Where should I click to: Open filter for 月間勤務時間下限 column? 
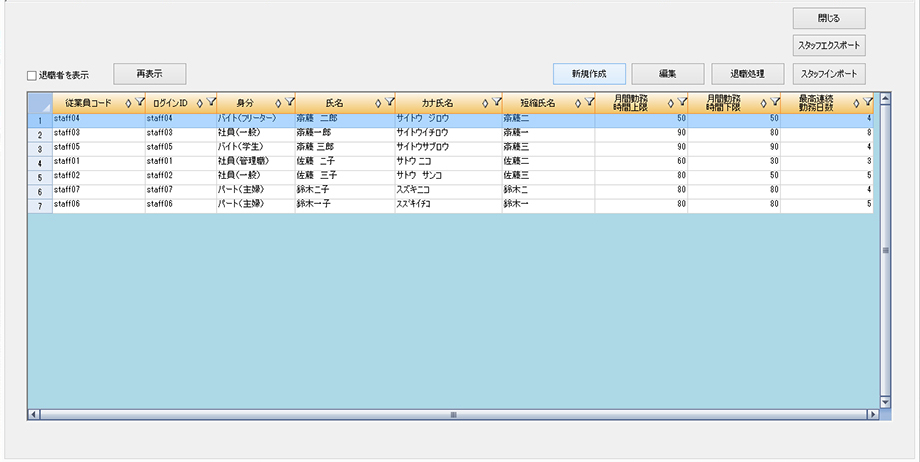pyautogui.click(x=774, y=102)
